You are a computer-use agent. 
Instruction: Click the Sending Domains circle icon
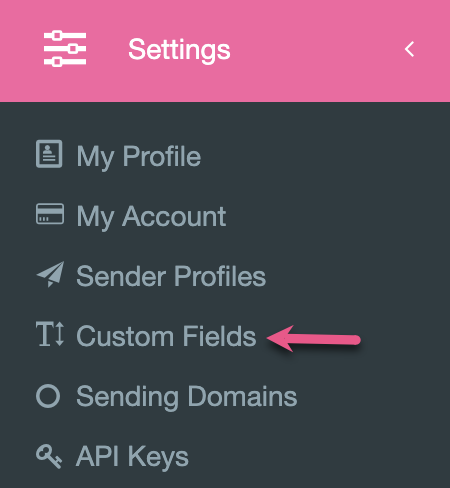click(48, 396)
